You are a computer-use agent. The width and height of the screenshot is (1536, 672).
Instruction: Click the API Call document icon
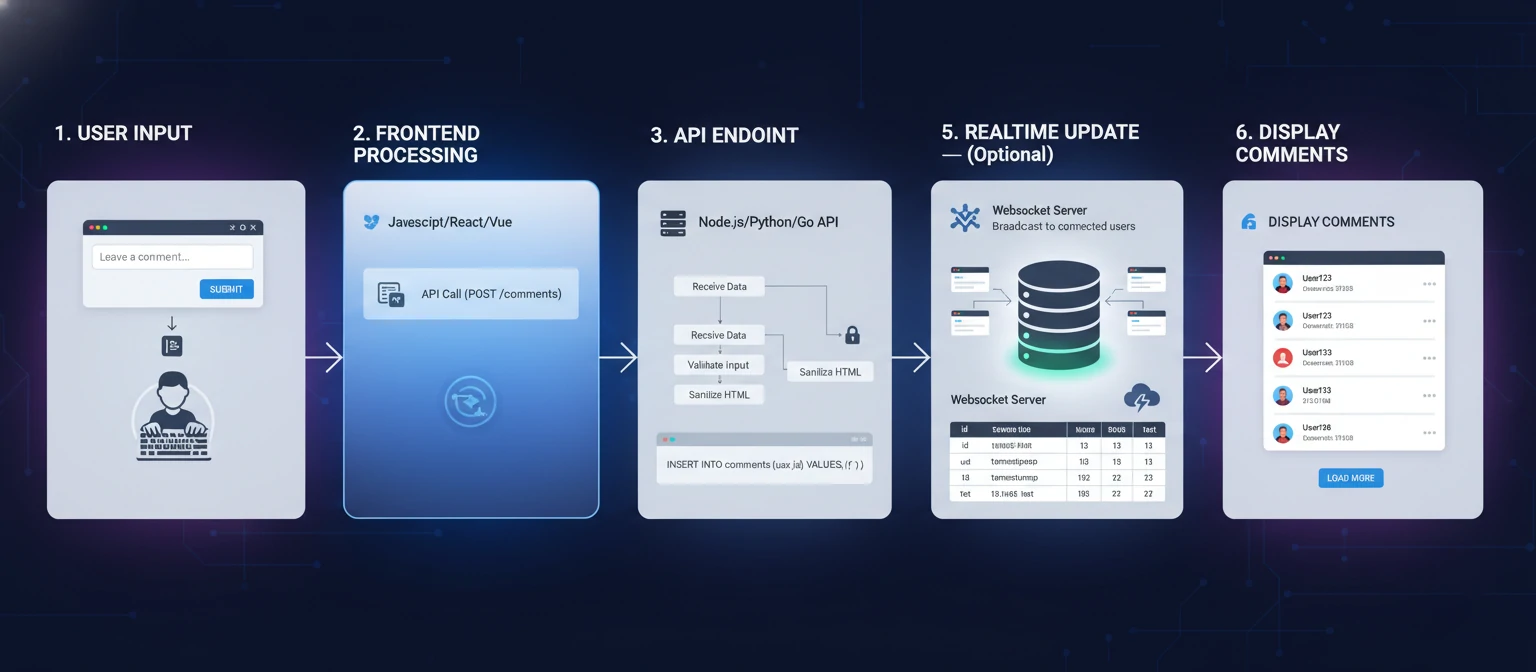tap(390, 294)
